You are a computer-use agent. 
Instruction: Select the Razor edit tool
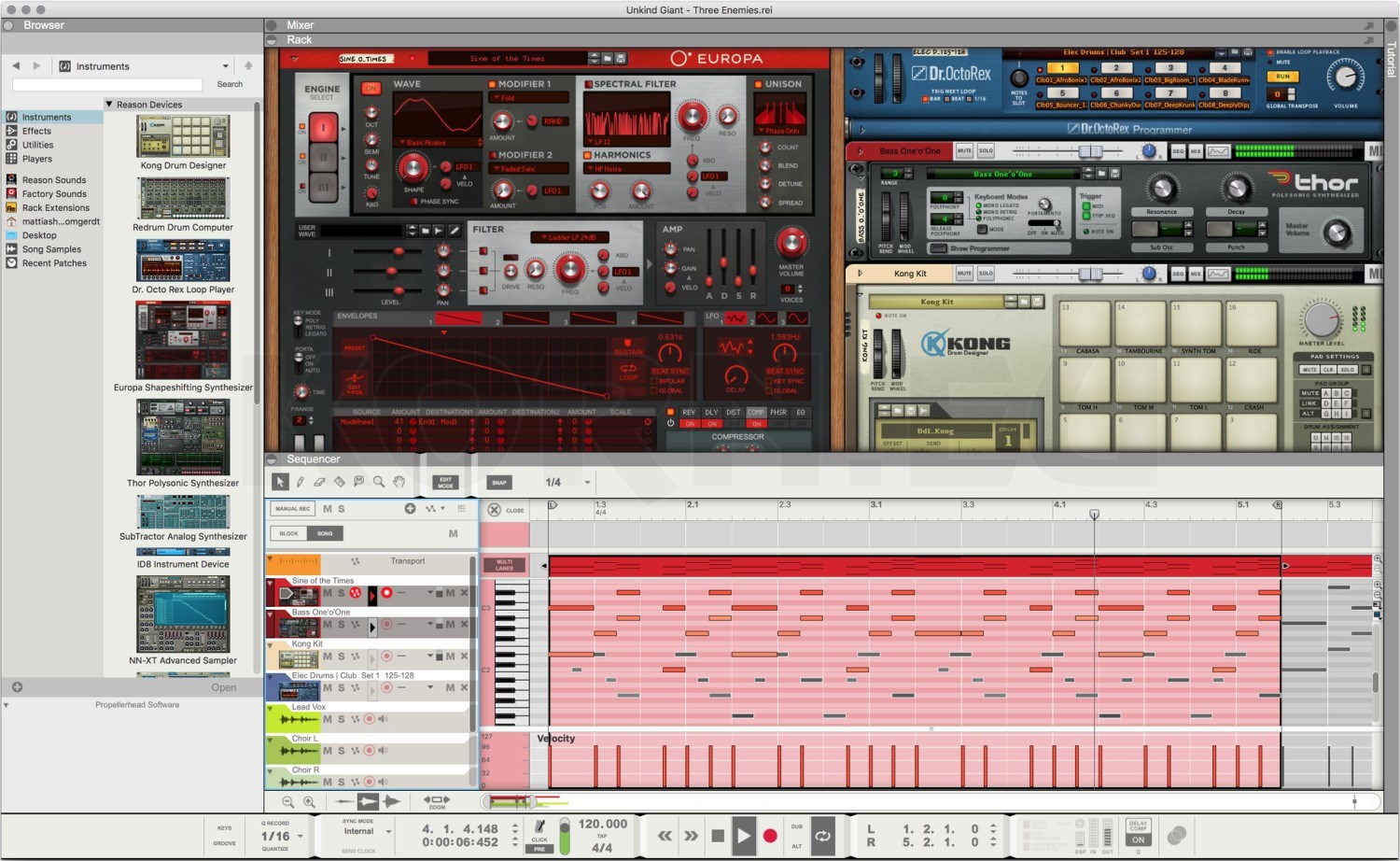coord(339,481)
